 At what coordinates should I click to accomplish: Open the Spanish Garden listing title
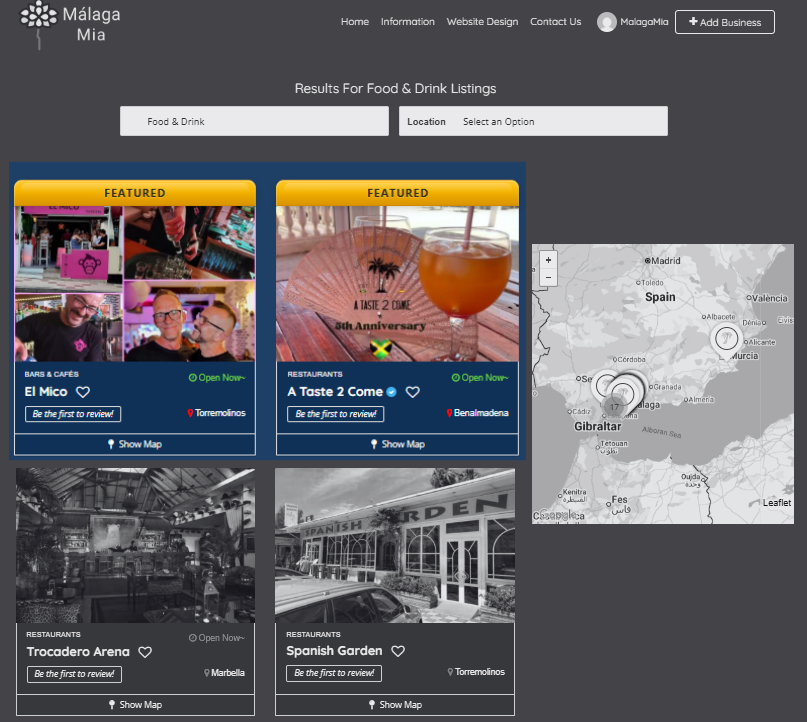334,650
